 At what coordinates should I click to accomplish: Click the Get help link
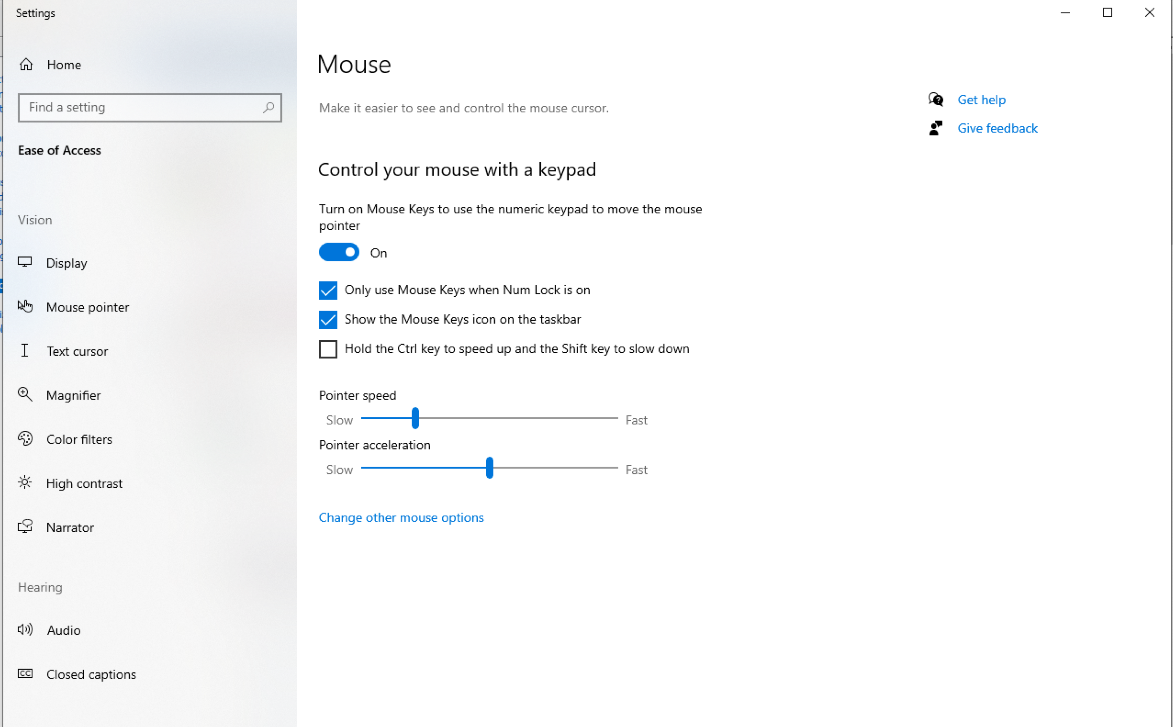point(981,100)
